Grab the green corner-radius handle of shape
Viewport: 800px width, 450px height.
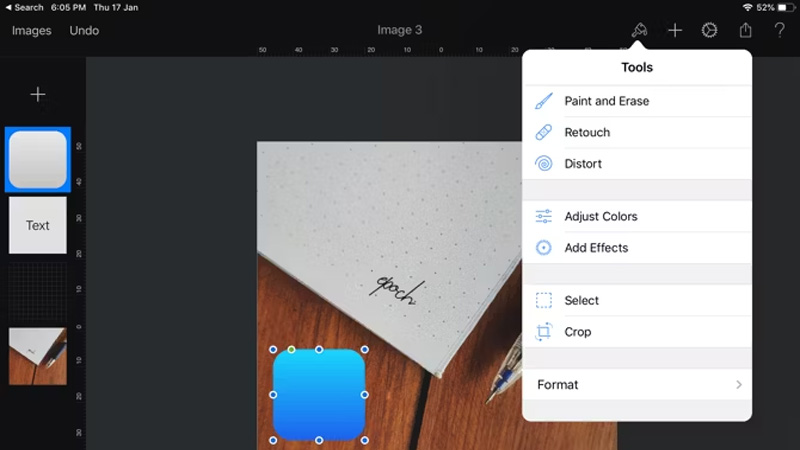pos(291,349)
